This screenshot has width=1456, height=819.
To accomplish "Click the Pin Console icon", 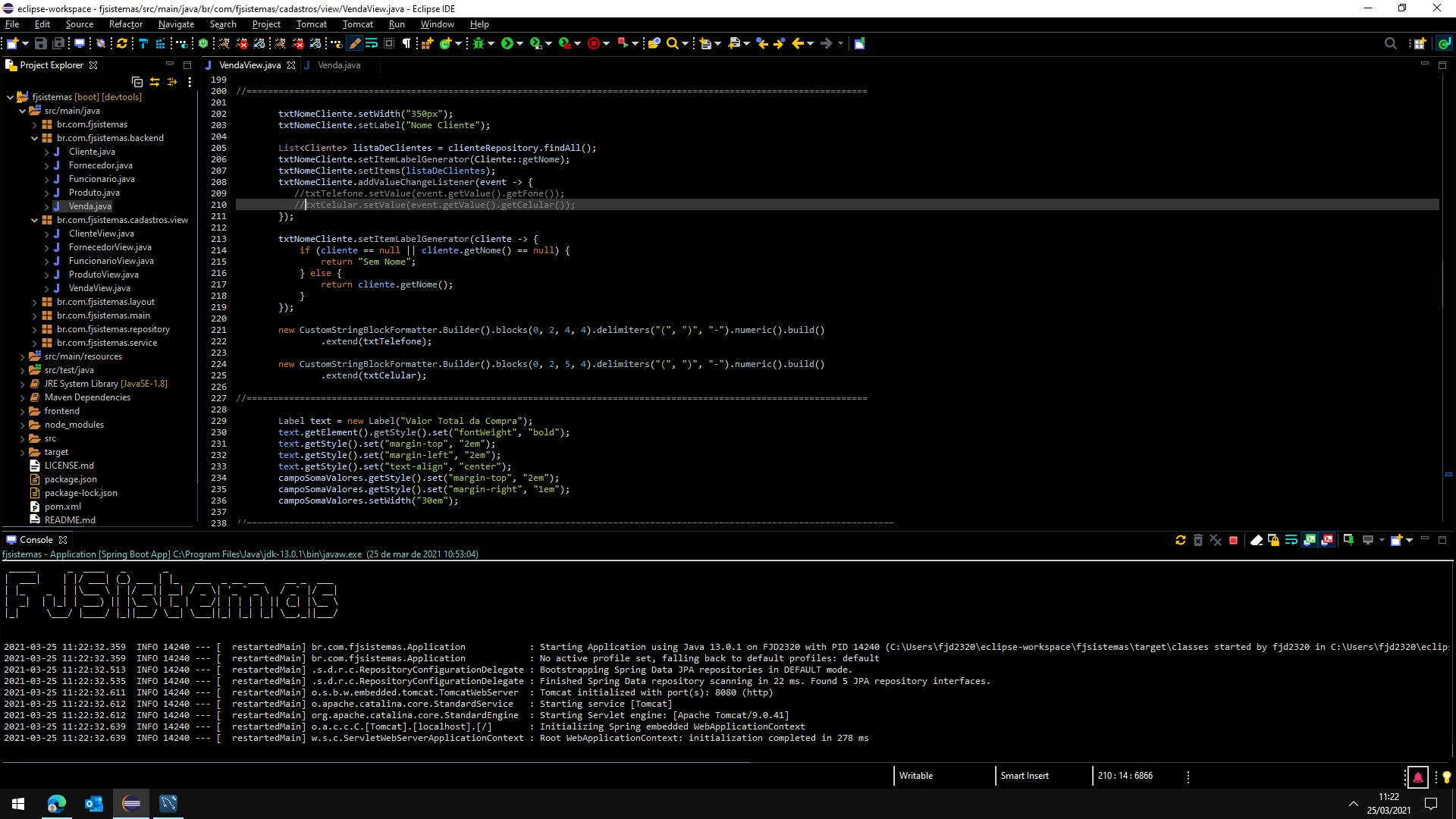I will coord(1348,540).
